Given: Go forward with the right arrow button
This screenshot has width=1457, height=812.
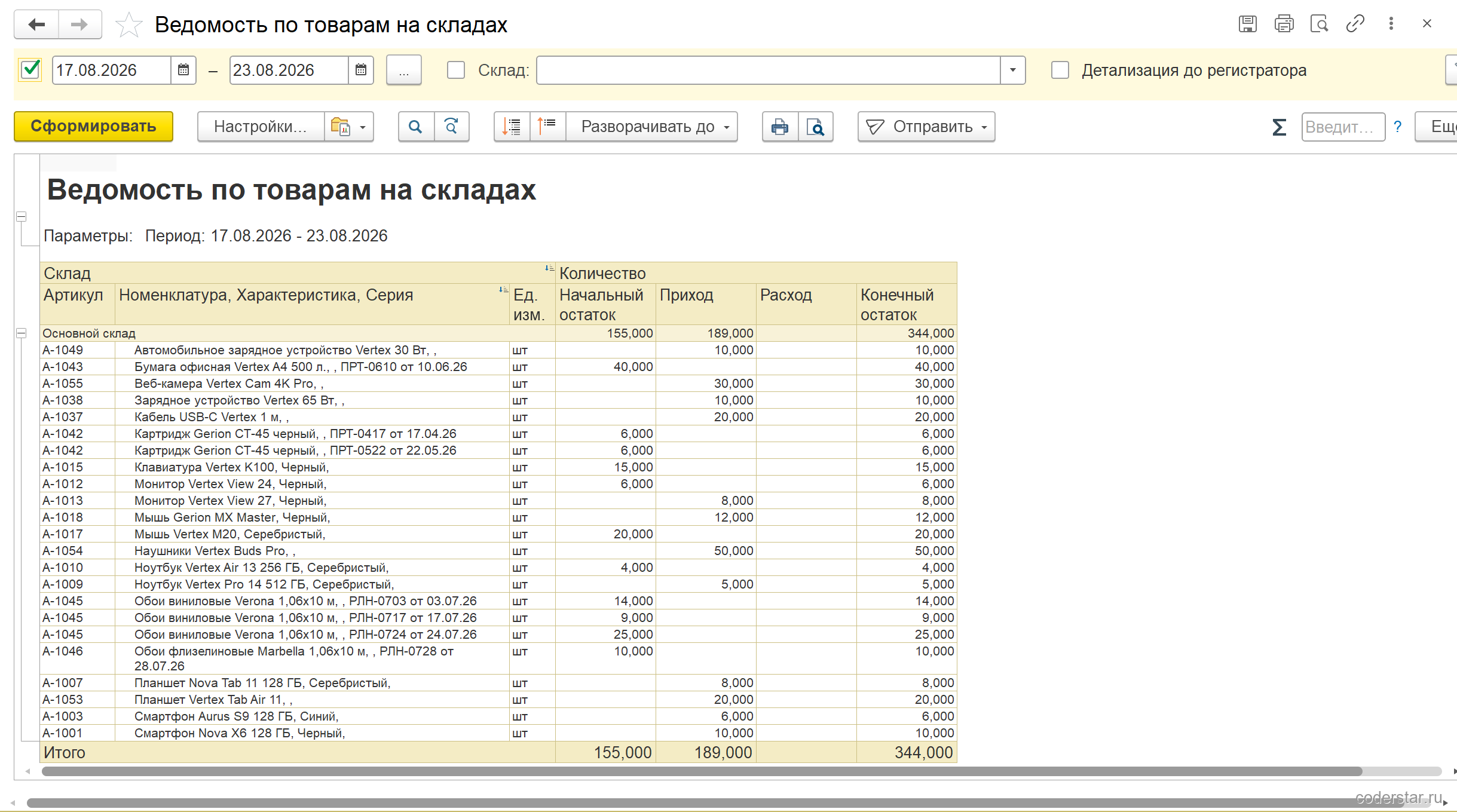Looking at the screenshot, I should (79, 24).
